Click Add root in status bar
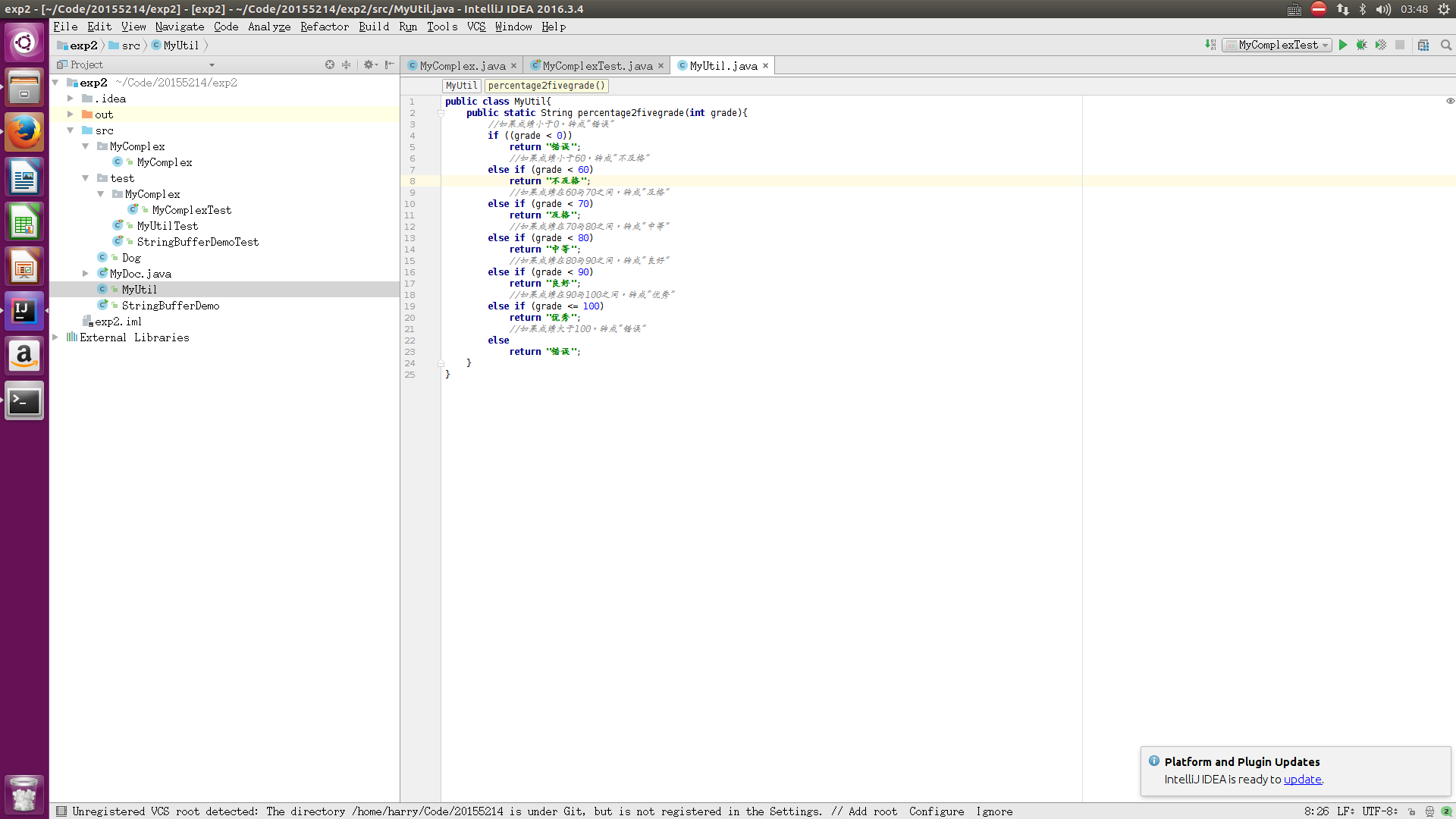This screenshot has width=1456, height=819. (x=873, y=811)
